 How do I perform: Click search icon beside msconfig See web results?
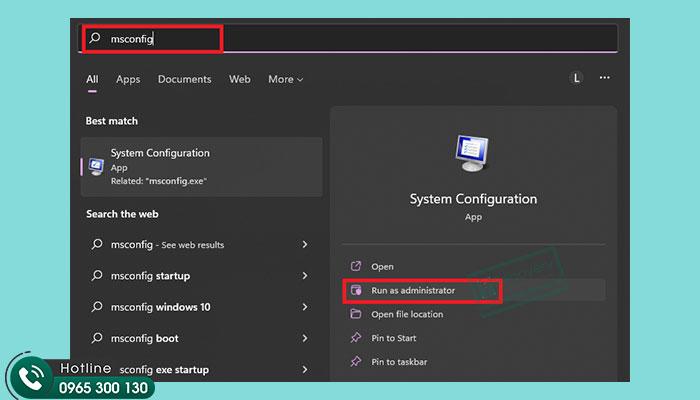pyautogui.click(x=97, y=244)
